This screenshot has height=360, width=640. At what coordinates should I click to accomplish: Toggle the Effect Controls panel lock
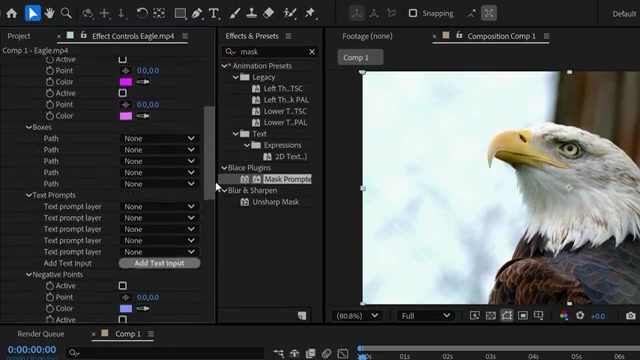[x=84, y=36]
